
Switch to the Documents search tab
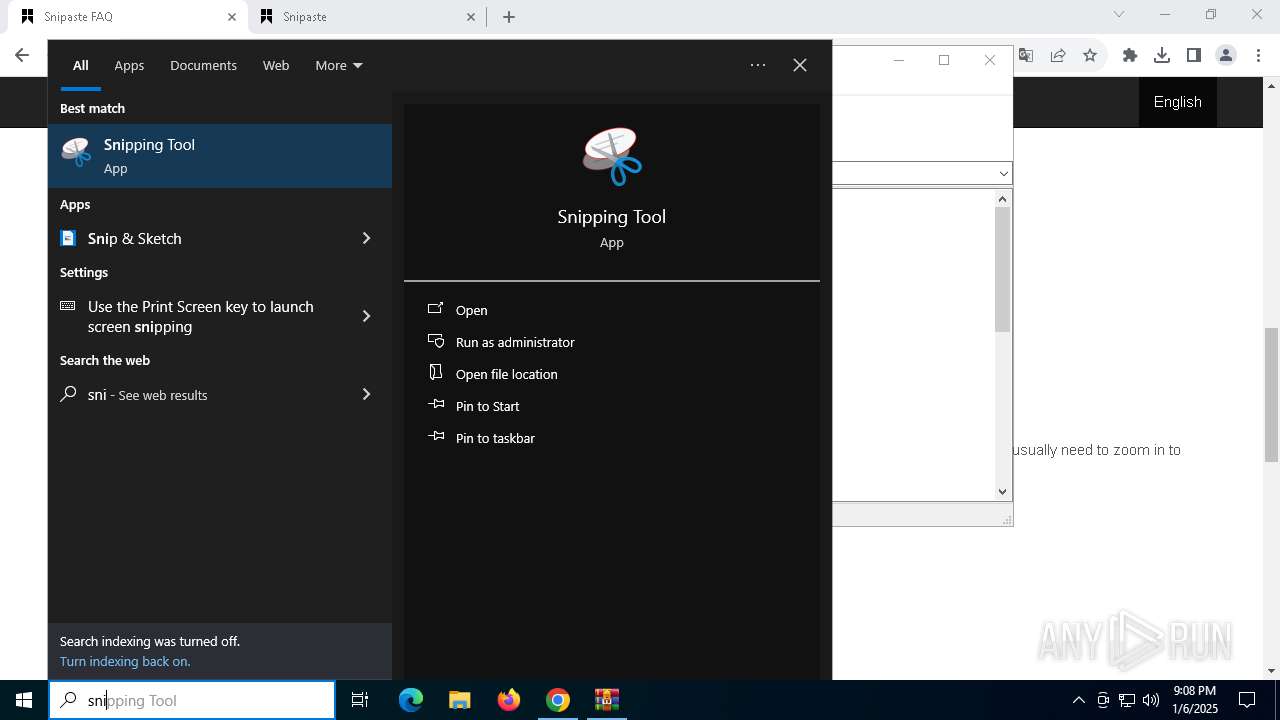(203, 65)
